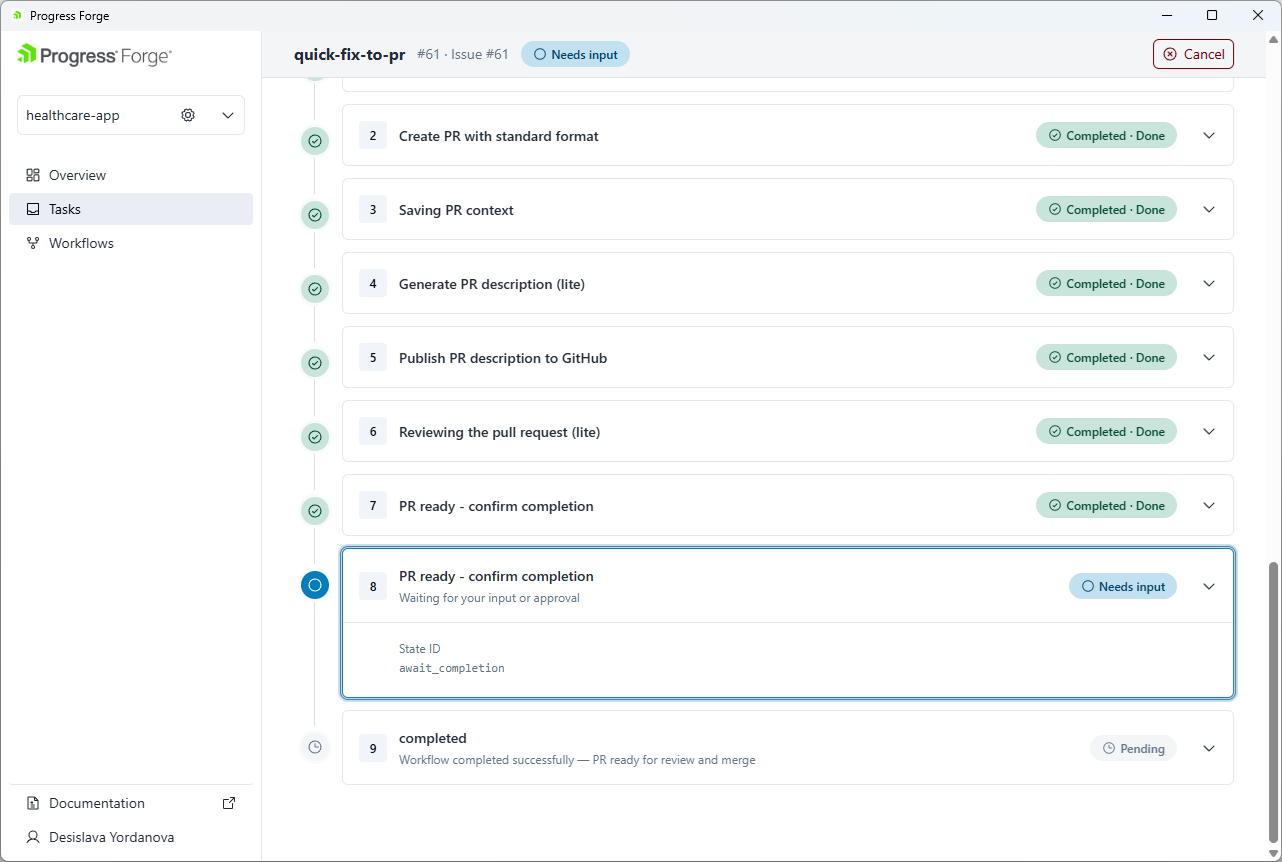
Task: Expand step 6 Reviewing the pull request
Action: tap(1209, 431)
